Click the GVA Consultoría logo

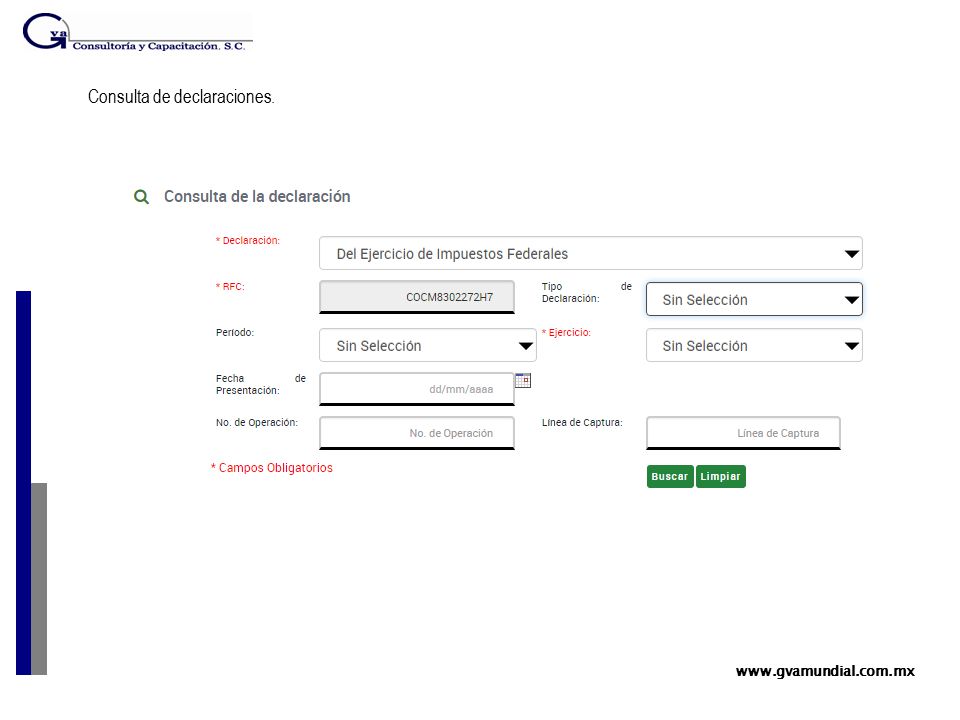[137, 32]
